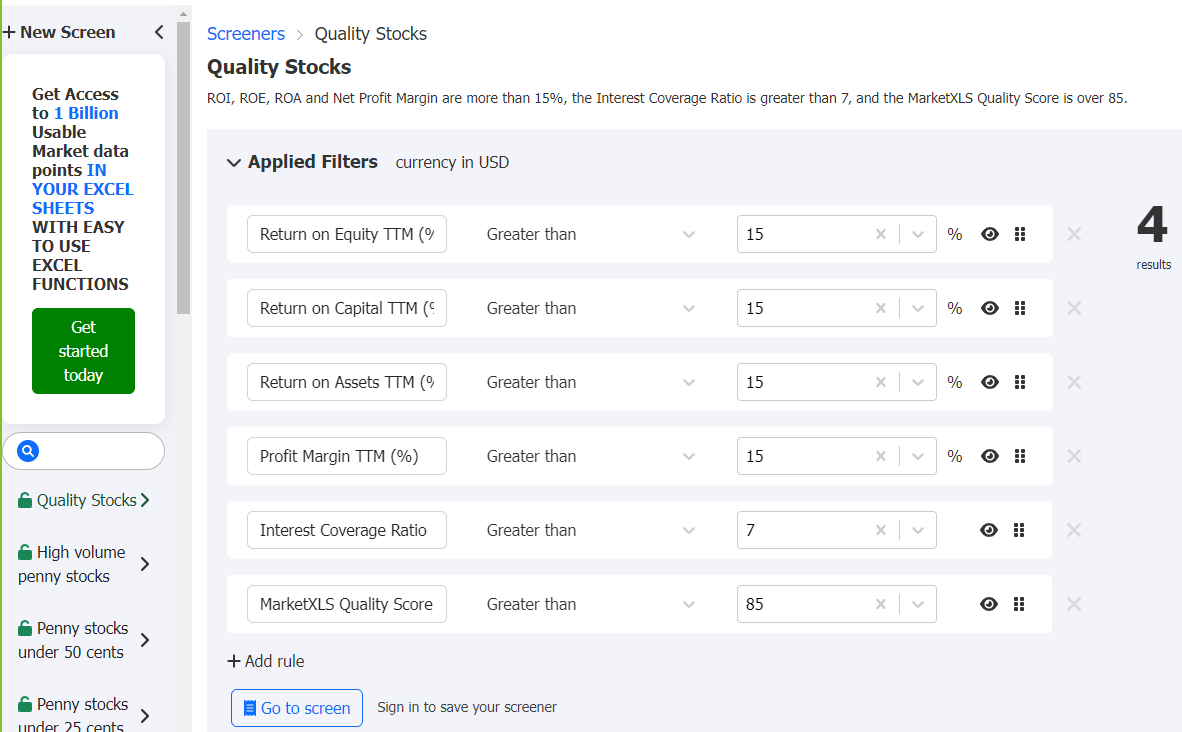Image resolution: width=1182 pixels, height=732 pixels.
Task: Toggle the eye icon on the MarketXLS Quality Score row
Action: 989,604
